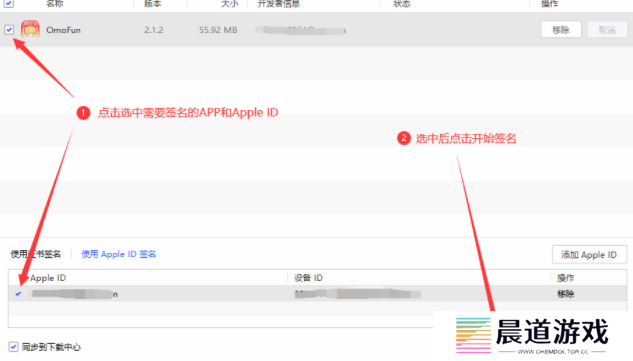The image size is (633, 361).
Task: Click the 状态 column header
Action: [x=402, y=4]
